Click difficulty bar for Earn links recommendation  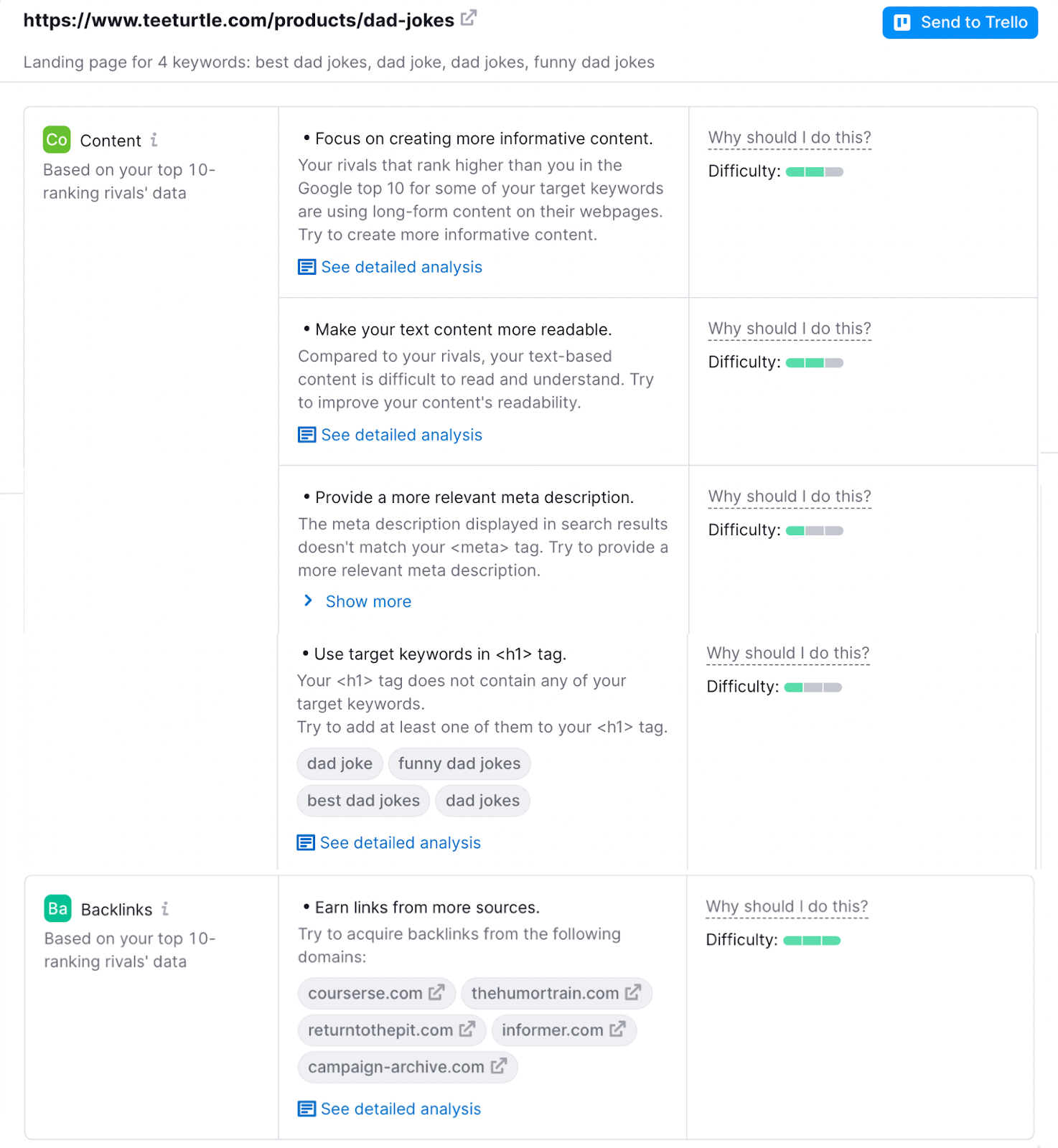(x=812, y=941)
